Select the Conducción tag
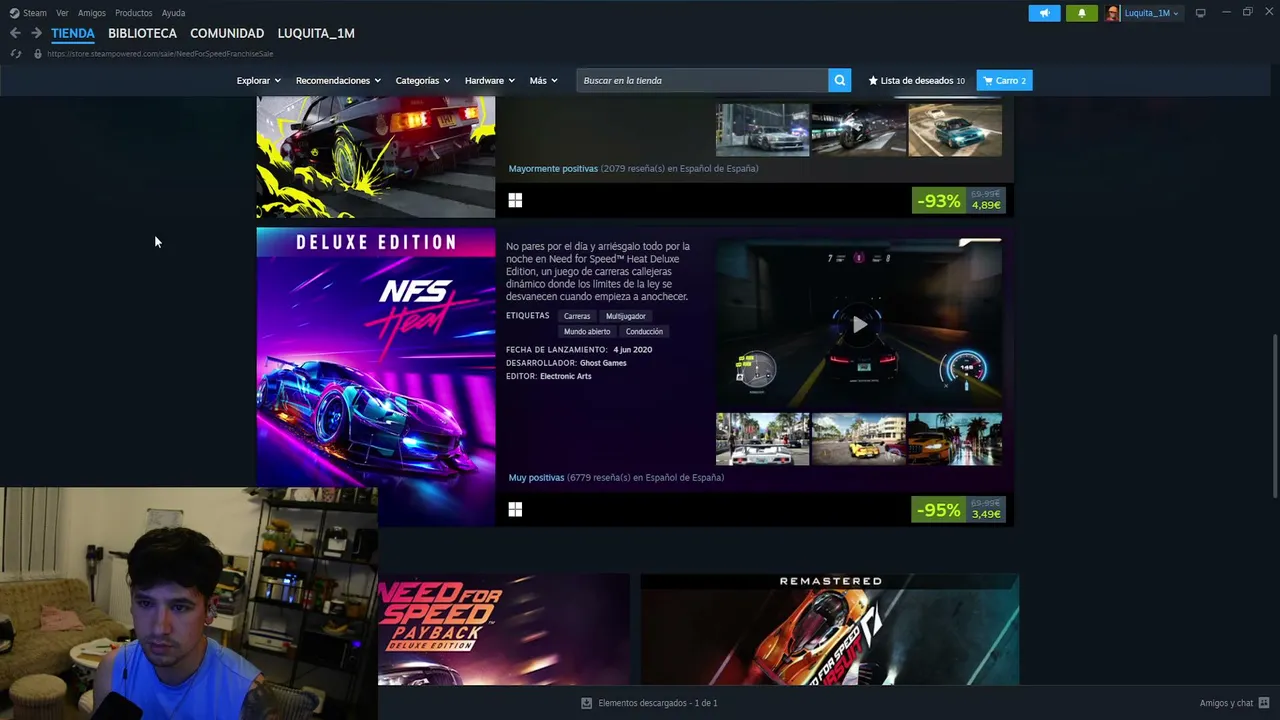Image resolution: width=1280 pixels, height=720 pixels. coord(644,331)
